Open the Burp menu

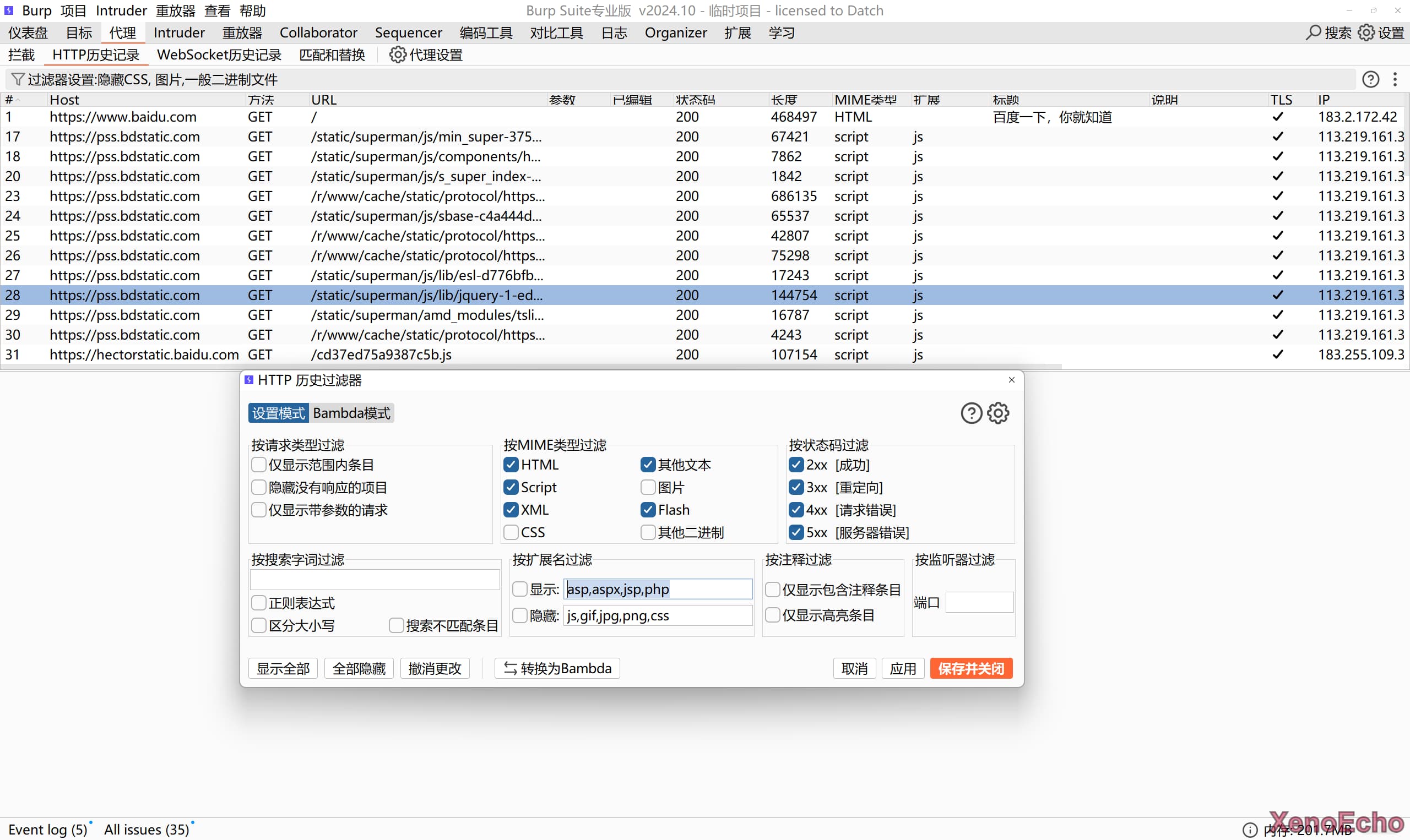tap(36, 11)
